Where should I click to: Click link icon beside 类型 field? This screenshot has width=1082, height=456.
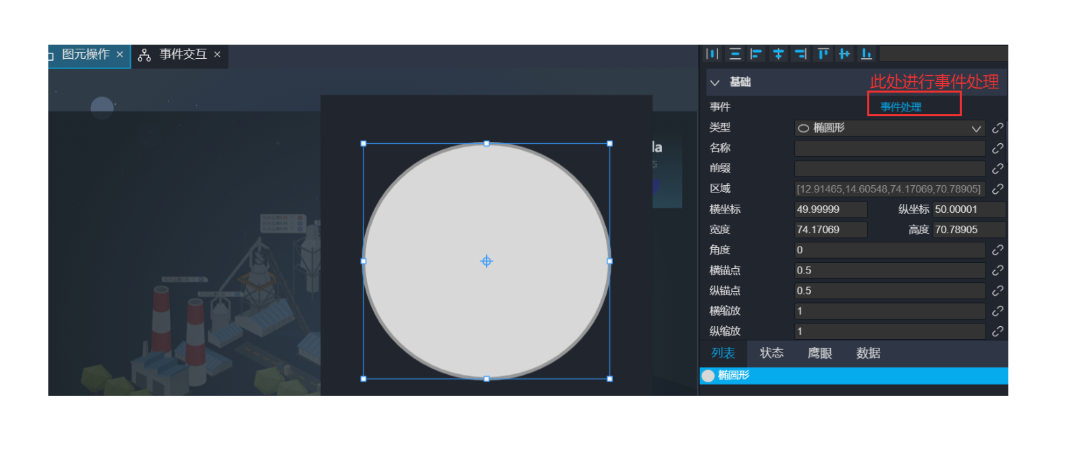[997, 128]
